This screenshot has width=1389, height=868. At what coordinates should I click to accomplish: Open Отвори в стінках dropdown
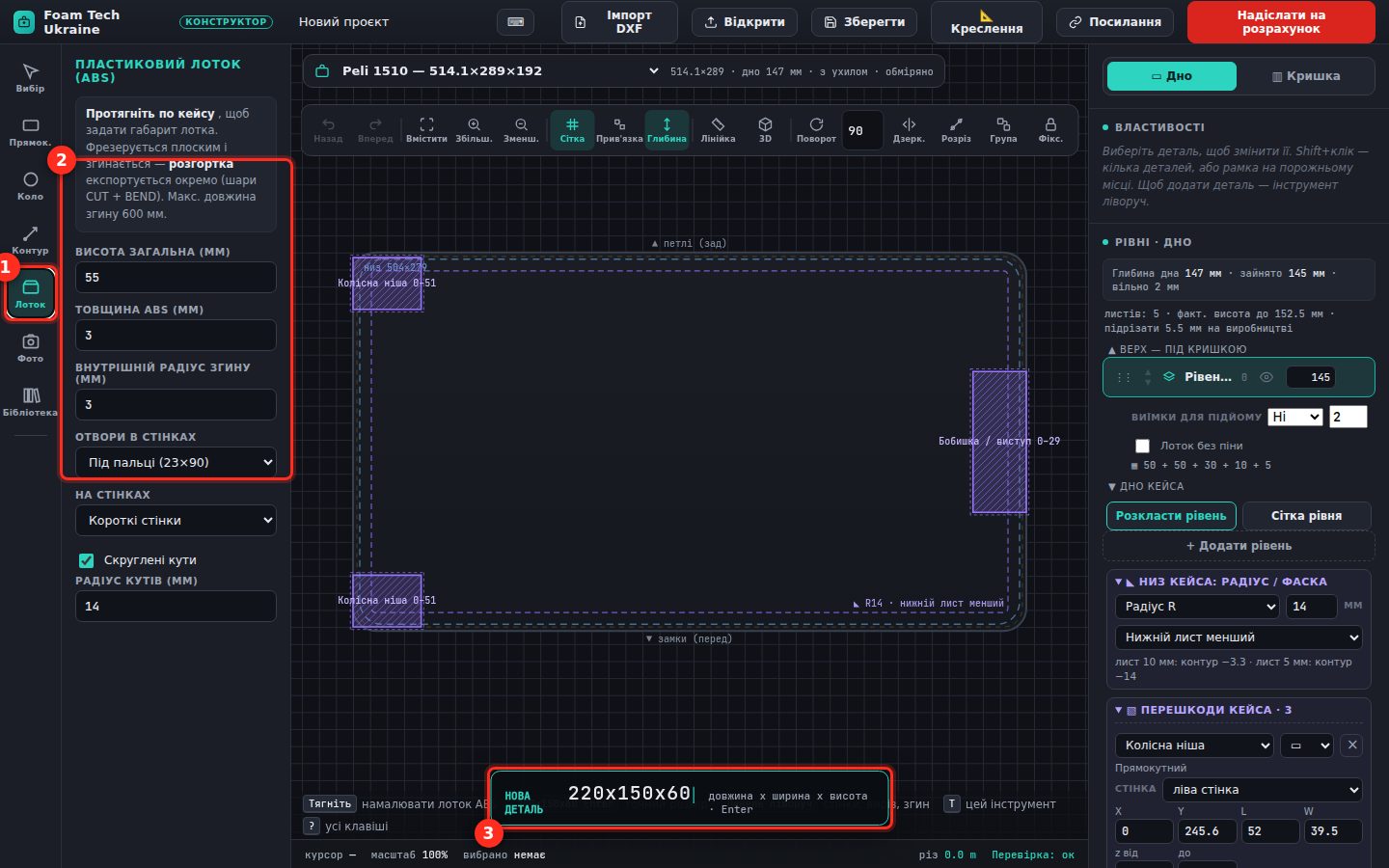(176, 462)
